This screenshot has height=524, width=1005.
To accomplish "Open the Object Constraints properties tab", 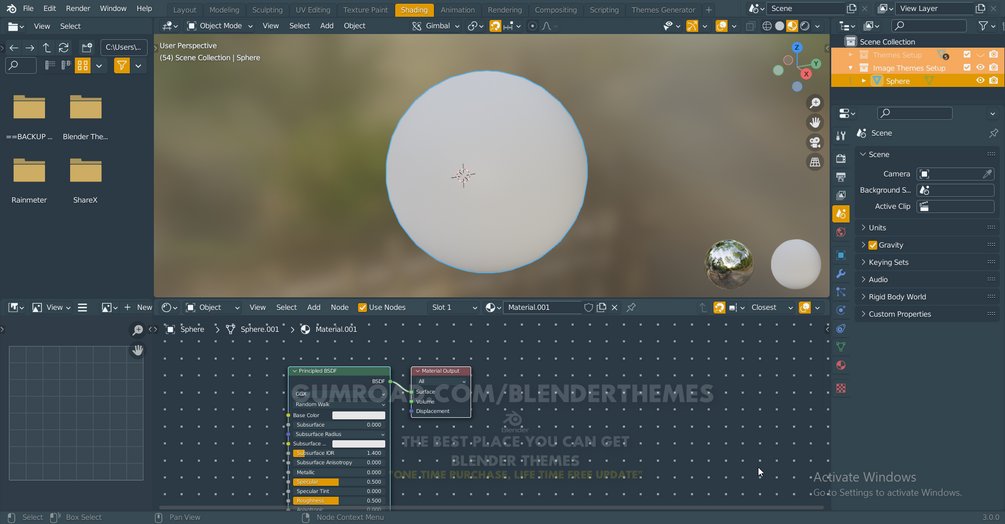I will 841,329.
